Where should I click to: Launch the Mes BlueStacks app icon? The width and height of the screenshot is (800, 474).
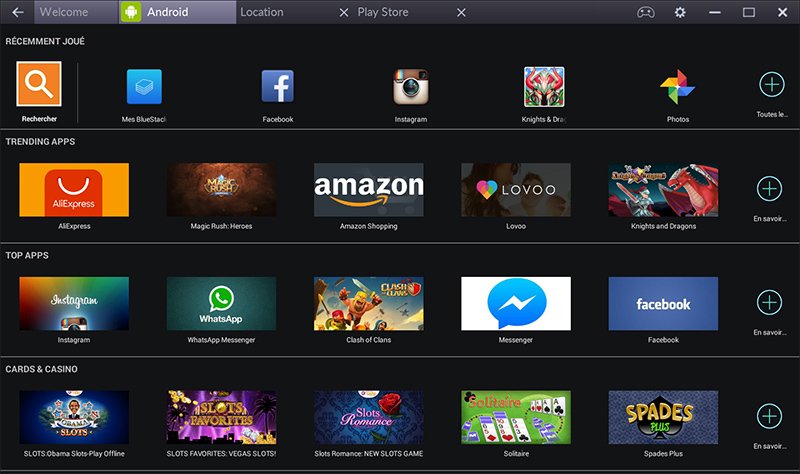[x=144, y=86]
